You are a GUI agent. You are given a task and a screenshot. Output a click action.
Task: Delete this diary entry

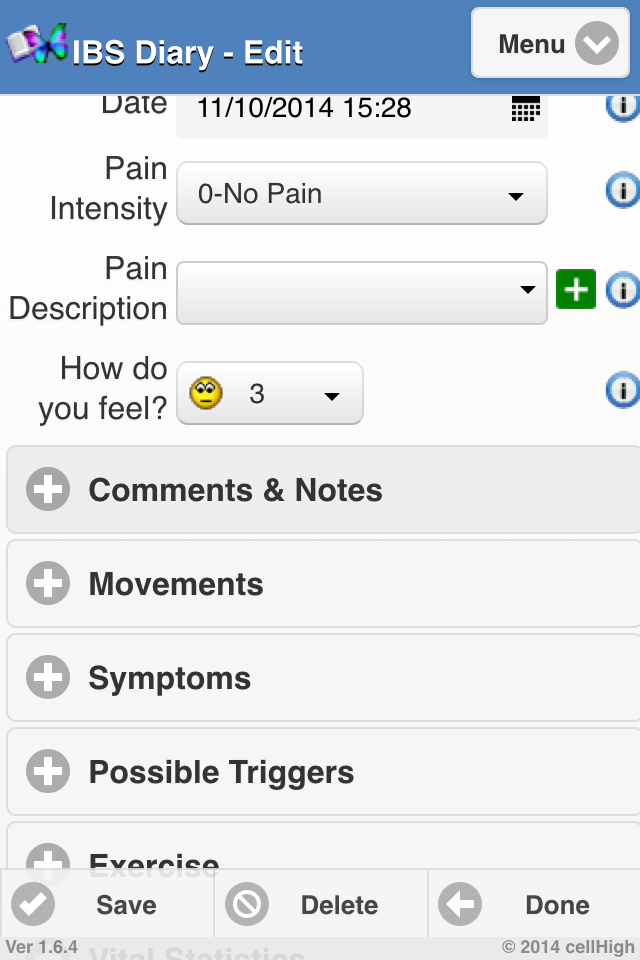coord(320,905)
